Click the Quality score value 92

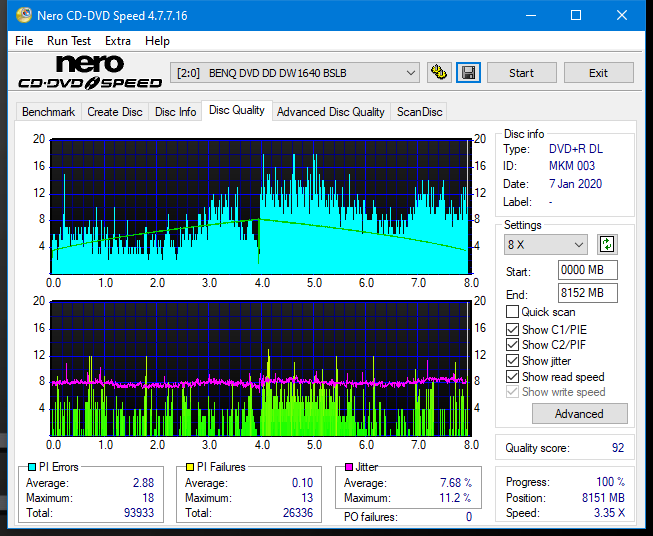point(618,448)
